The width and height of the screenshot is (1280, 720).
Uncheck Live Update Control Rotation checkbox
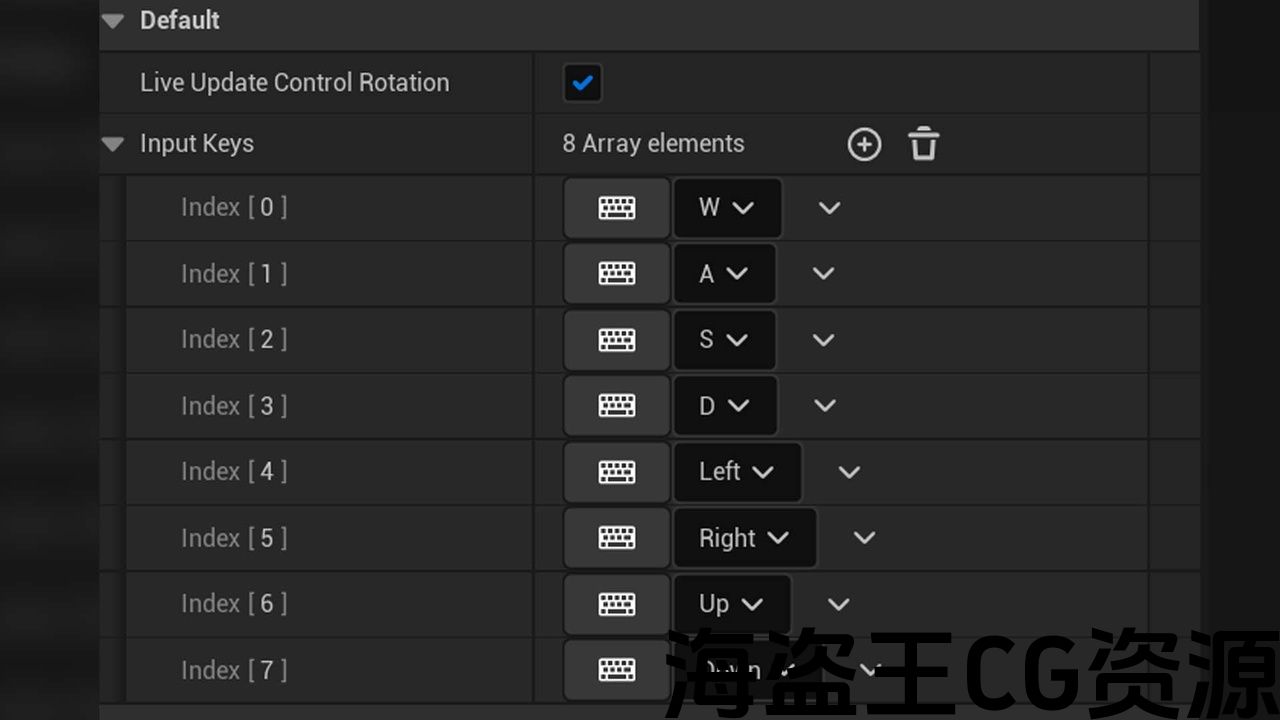582,83
